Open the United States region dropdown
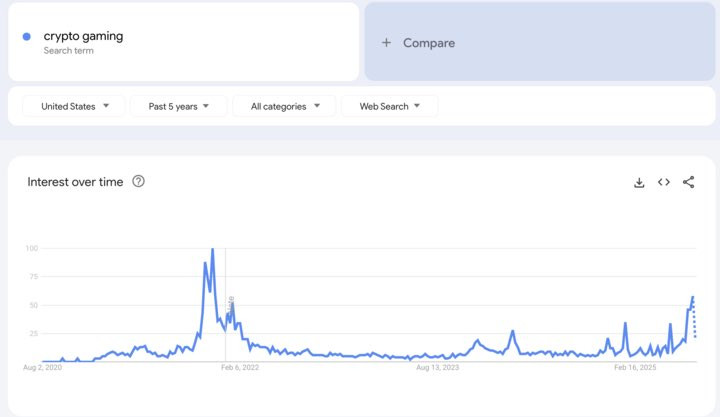The image size is (720, 417). tap(74, 106)
